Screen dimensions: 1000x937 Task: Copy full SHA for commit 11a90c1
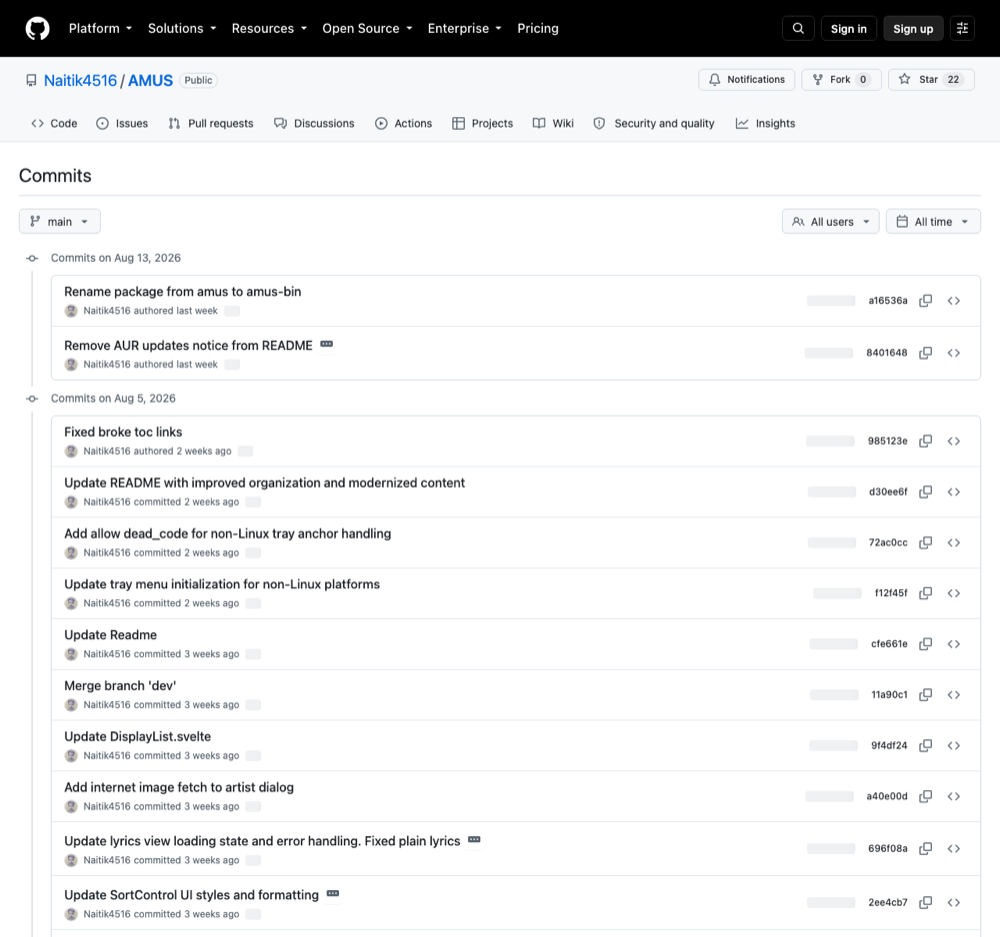coord(925,695)
